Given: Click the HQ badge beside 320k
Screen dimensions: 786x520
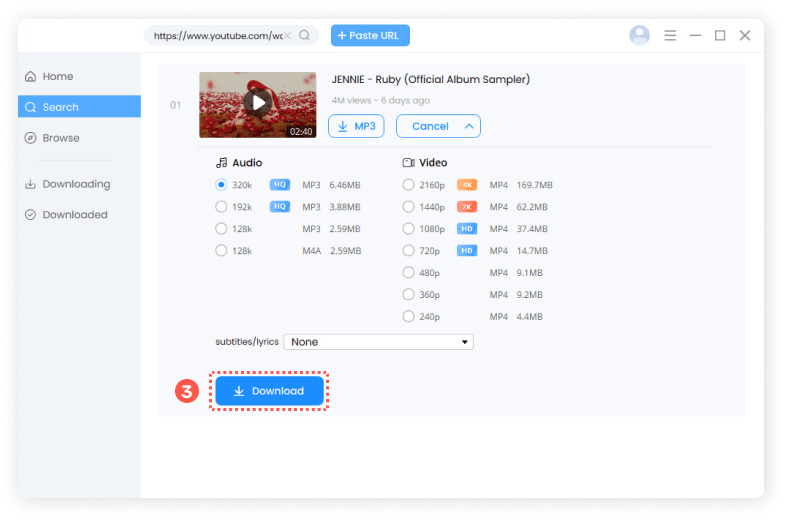Looking at the screenshot, I should click(x=280, y=185).
